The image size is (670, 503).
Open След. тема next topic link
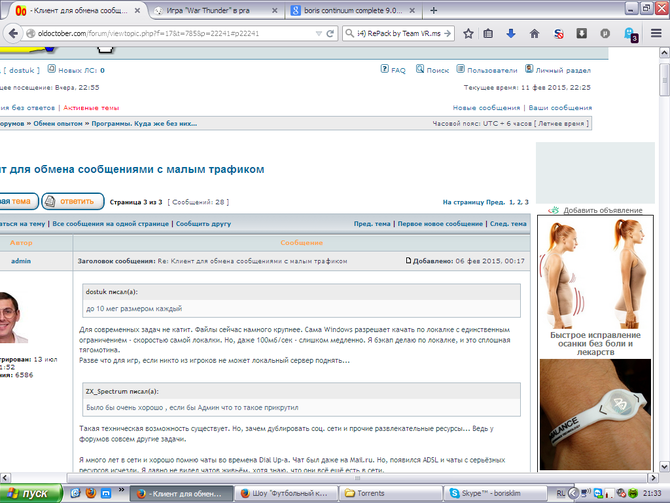[509, 224]
